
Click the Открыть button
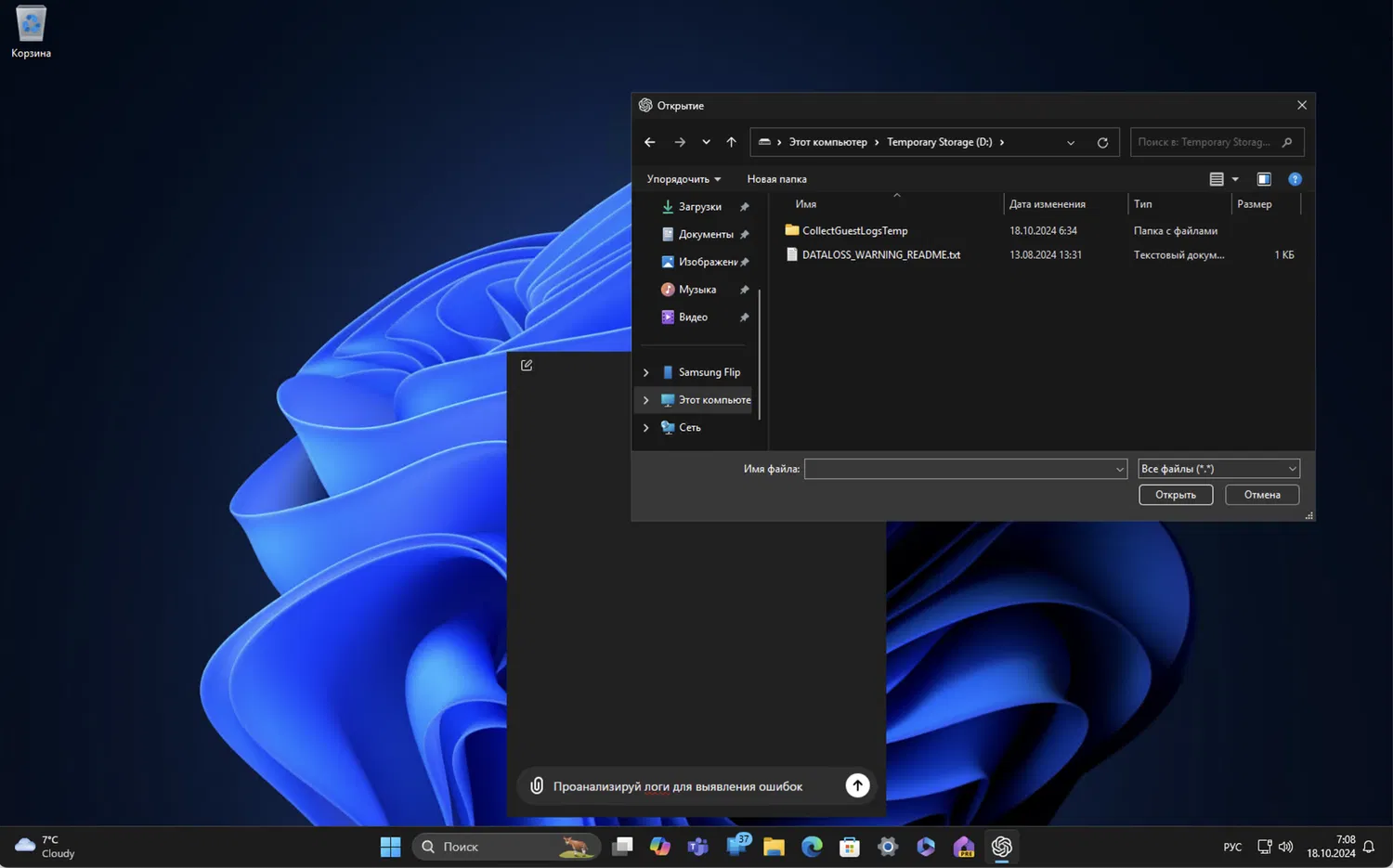point(1175,495)
